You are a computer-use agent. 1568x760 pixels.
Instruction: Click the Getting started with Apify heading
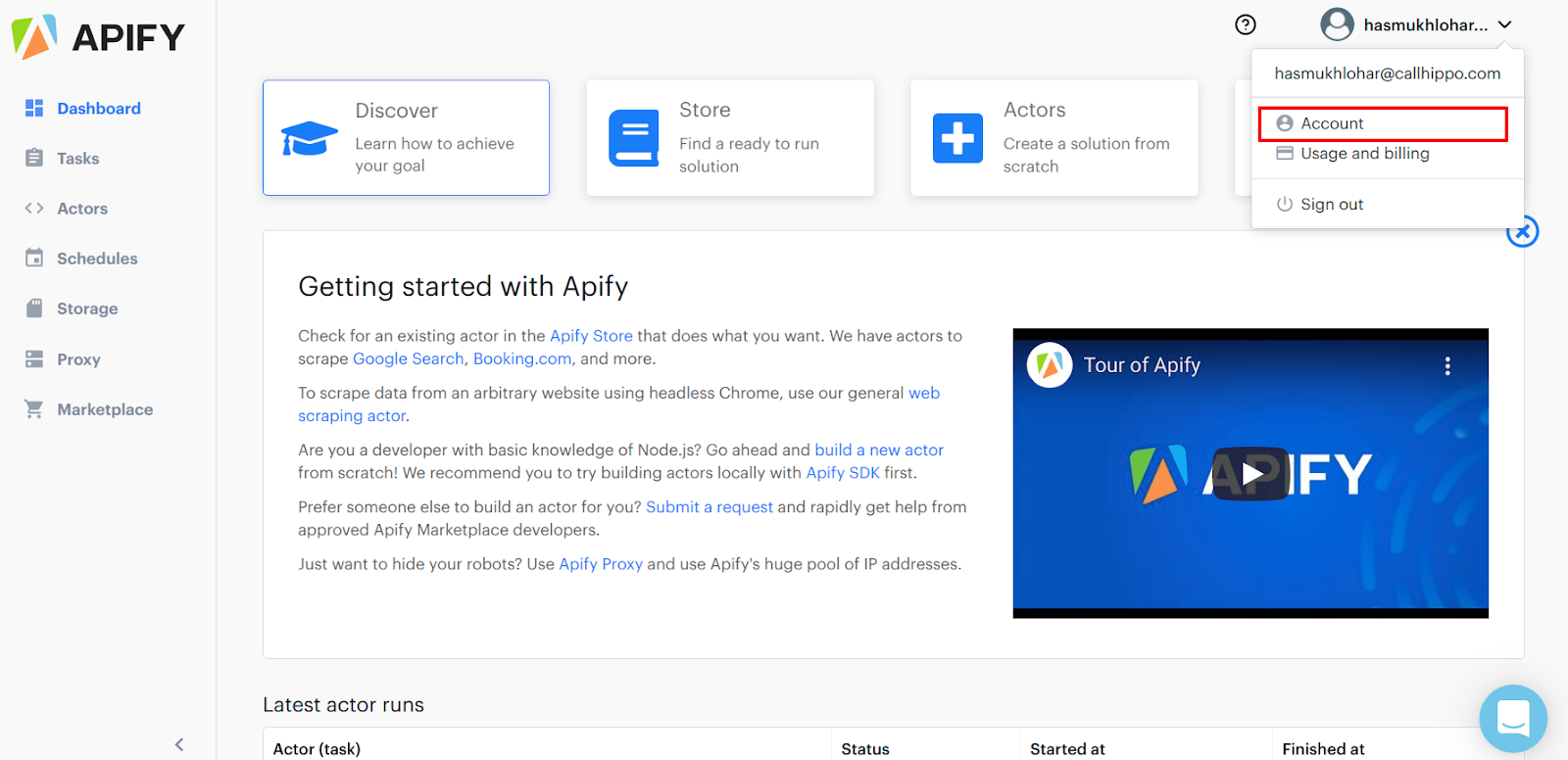[463, 287]
